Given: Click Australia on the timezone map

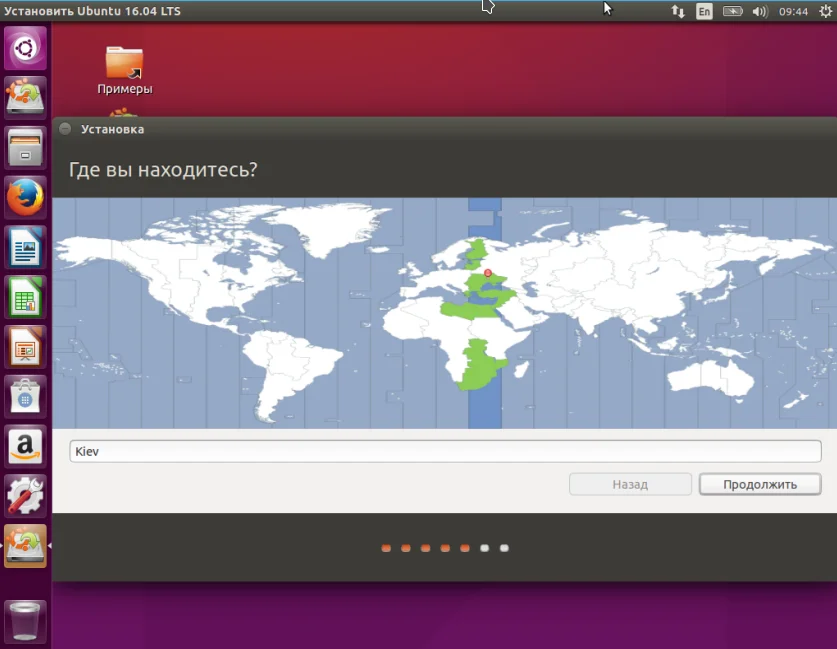Looking at the screenshot, I should coord(710,378).
